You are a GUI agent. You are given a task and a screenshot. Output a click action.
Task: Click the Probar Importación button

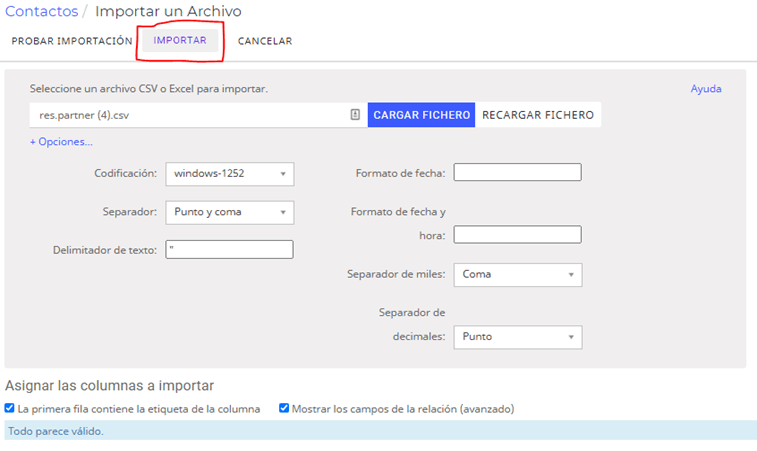72,41
